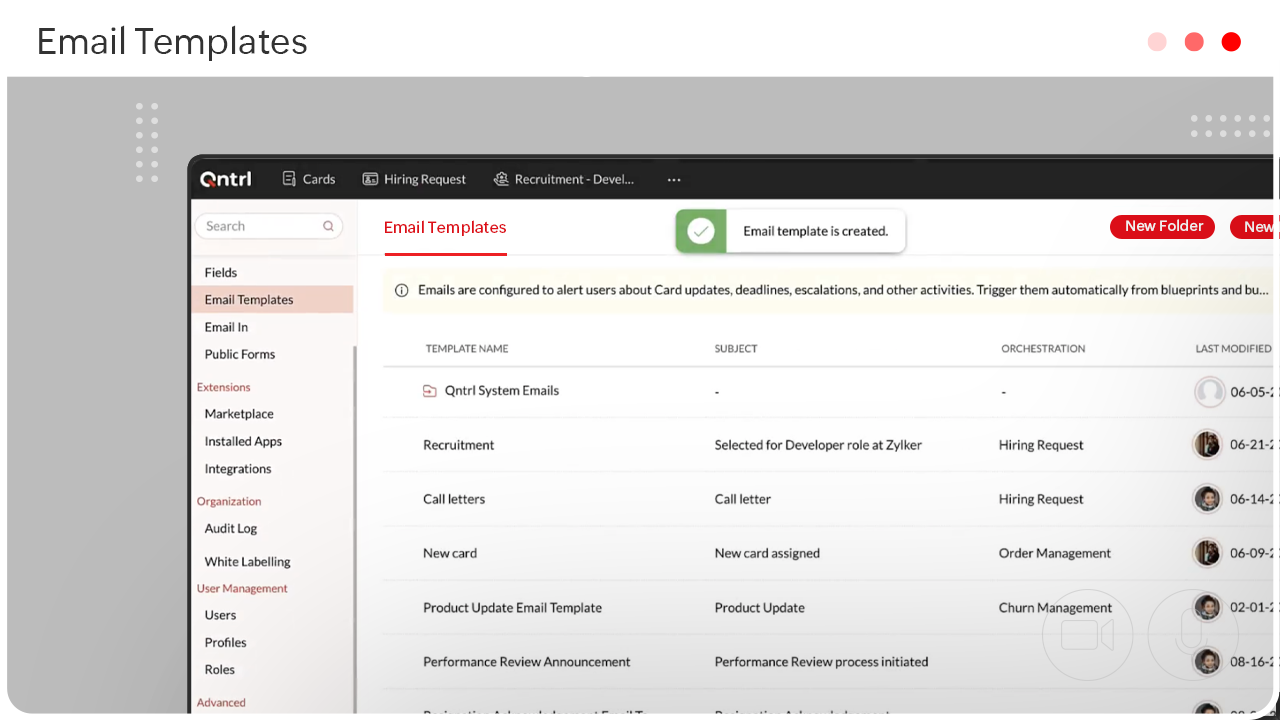This screenshot has width=1280, height=720.
Task: Click the avatar on the Recruitment row
Action: (1207, 444)
